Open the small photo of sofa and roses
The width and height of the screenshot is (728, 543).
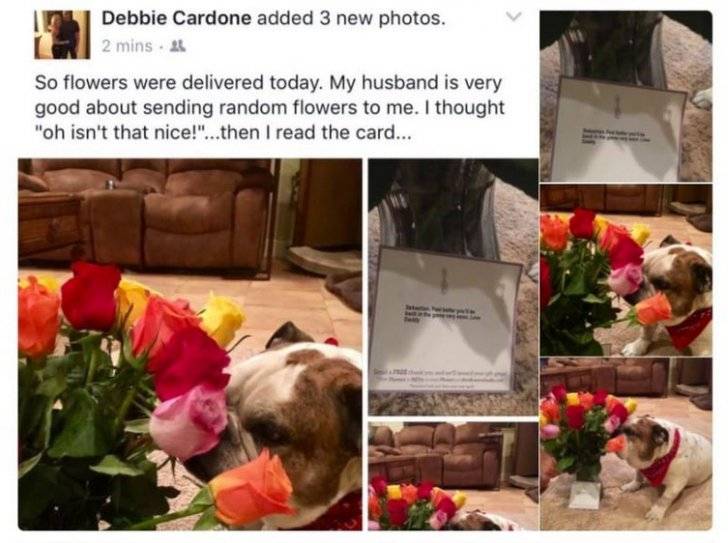coord(453,476)
